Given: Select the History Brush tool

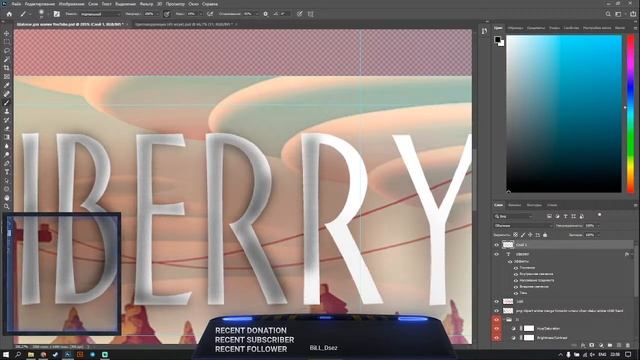Looking at the screenshot, I should pyautogui.click(x=7, y=120).
